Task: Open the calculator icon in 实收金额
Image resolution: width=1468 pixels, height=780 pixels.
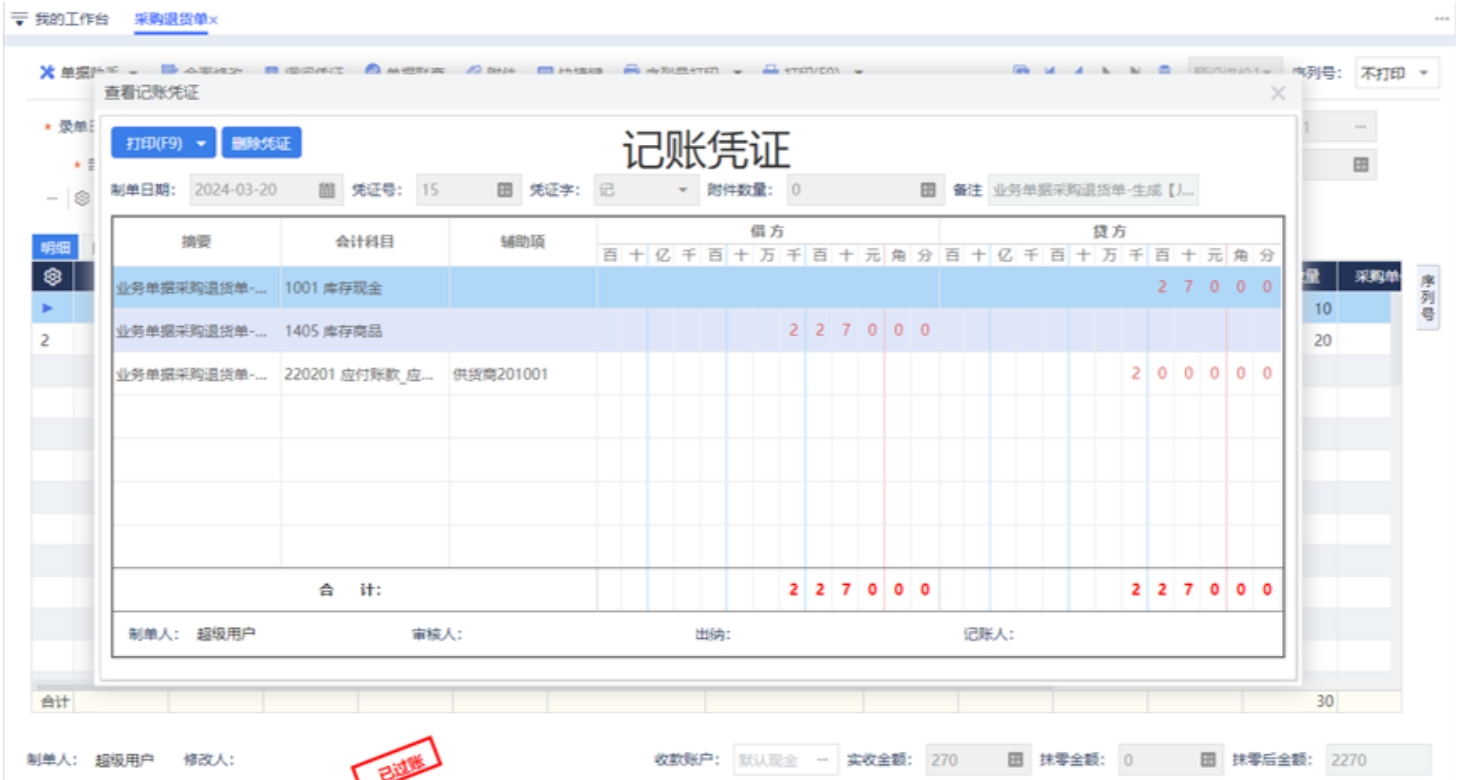Action: [1015, 760]
